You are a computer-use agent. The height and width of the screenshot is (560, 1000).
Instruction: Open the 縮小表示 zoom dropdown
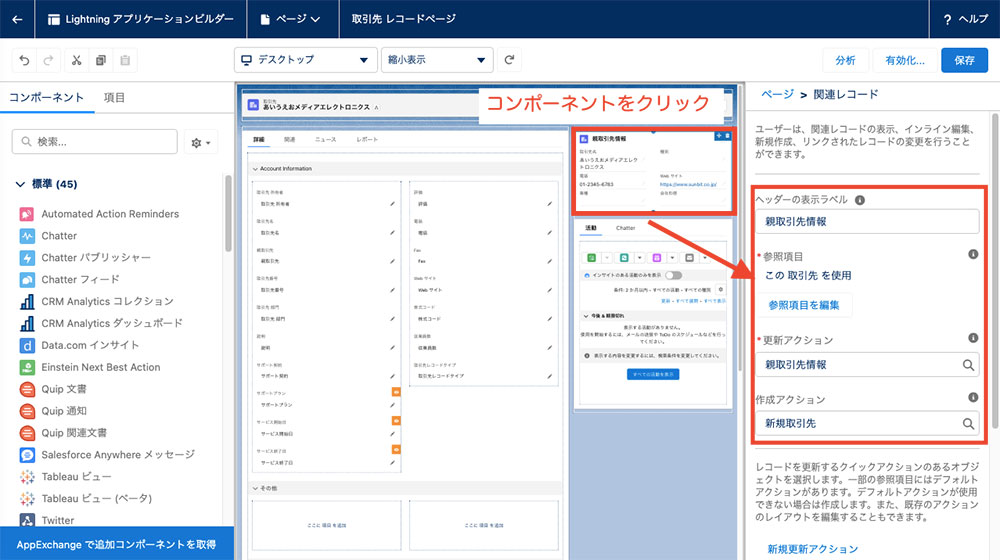437,60
